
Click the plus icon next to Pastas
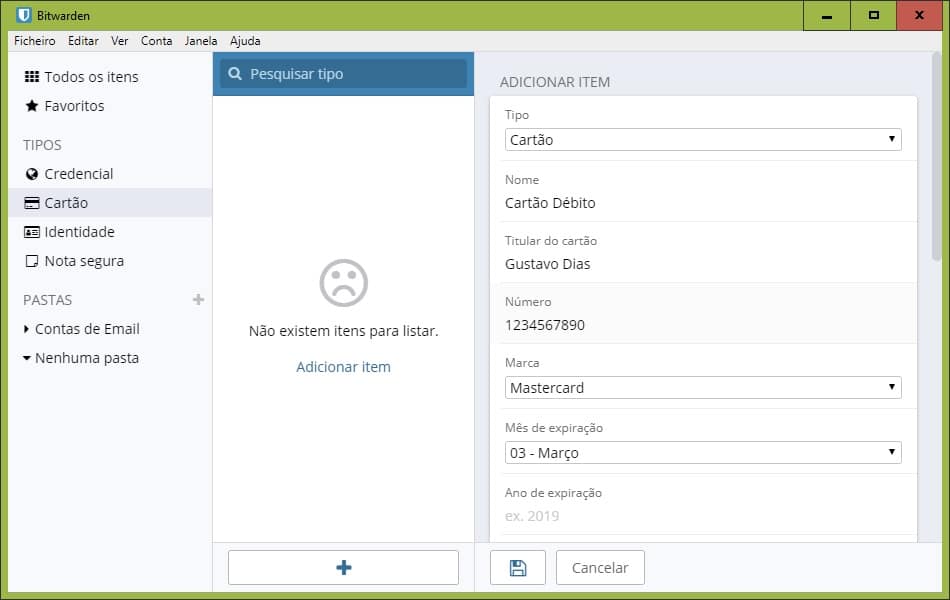point(198,300)
